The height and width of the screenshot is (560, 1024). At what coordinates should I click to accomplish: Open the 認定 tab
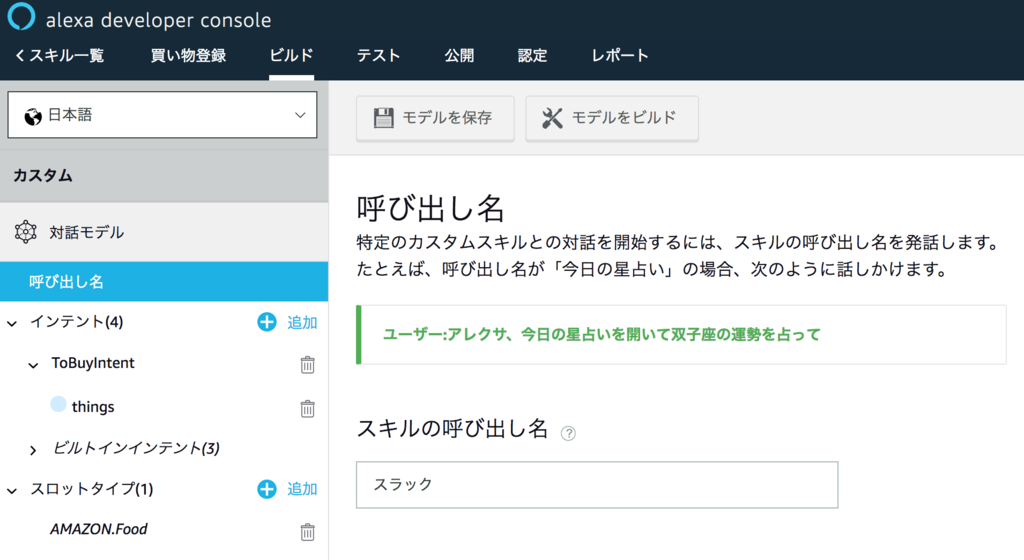(532, 56)
